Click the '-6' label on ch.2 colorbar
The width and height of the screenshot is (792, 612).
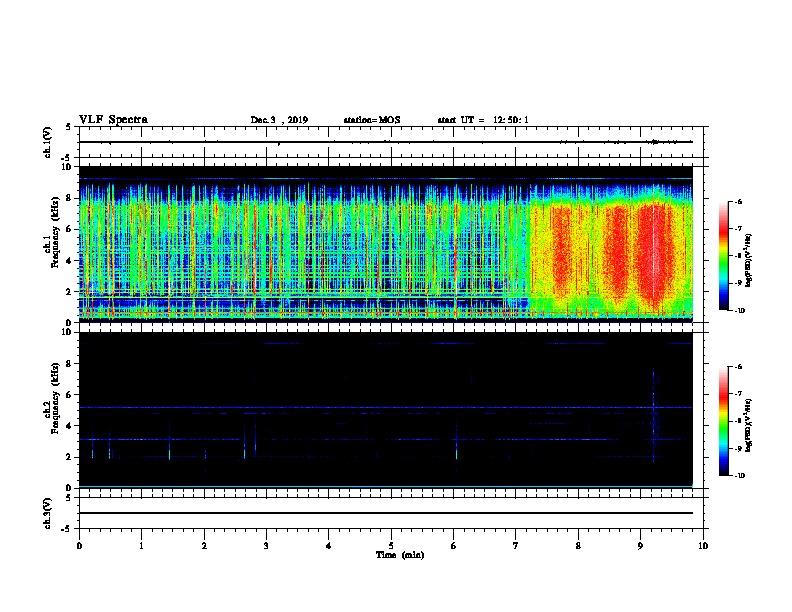738,367
